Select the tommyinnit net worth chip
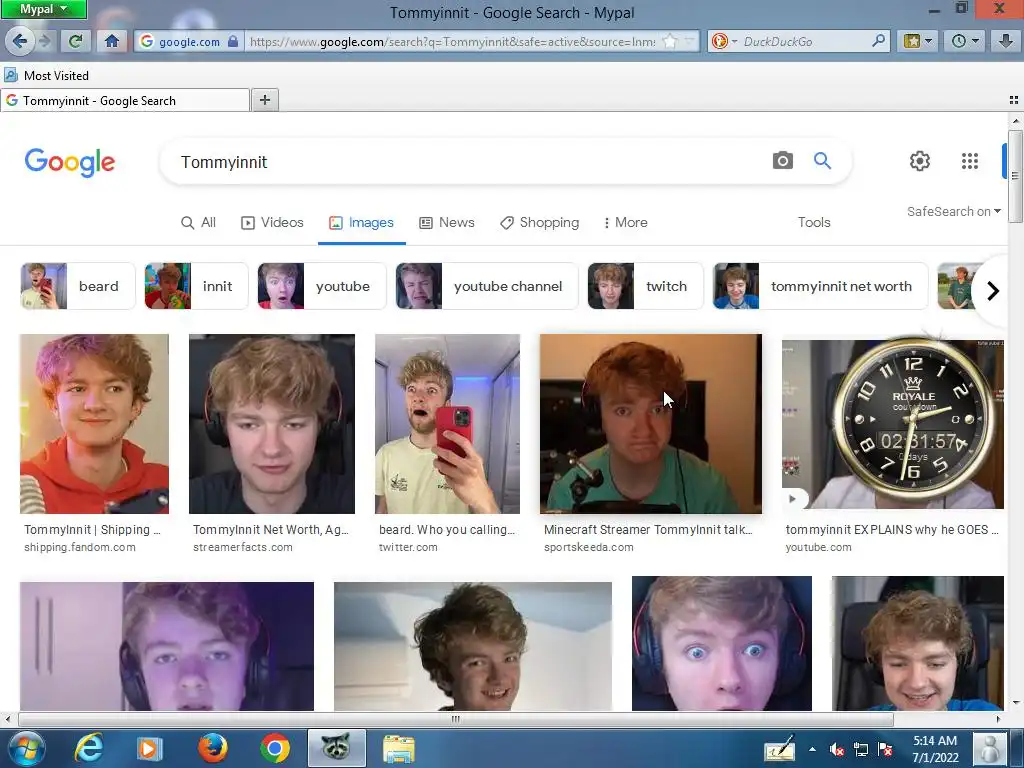The height and width of the screenshot is (768, 1024). pos(820,286)
